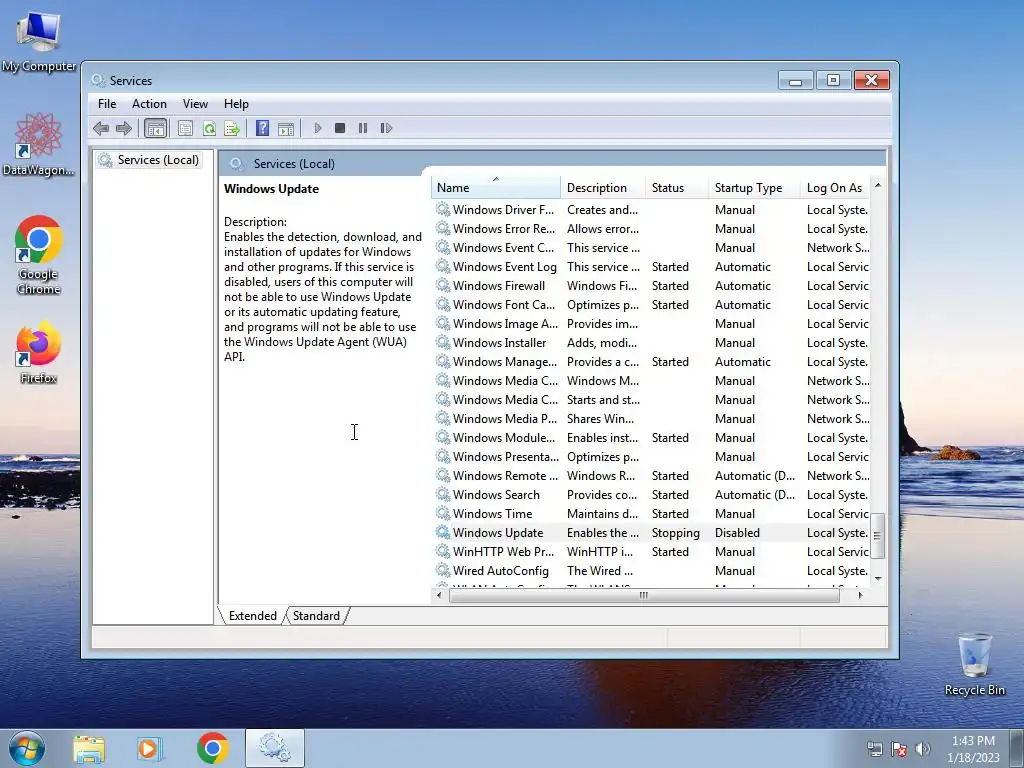1024x768 pixels.
Task: Open the Recycle Bin on the desktop
Action: click(x=974, y=665)
